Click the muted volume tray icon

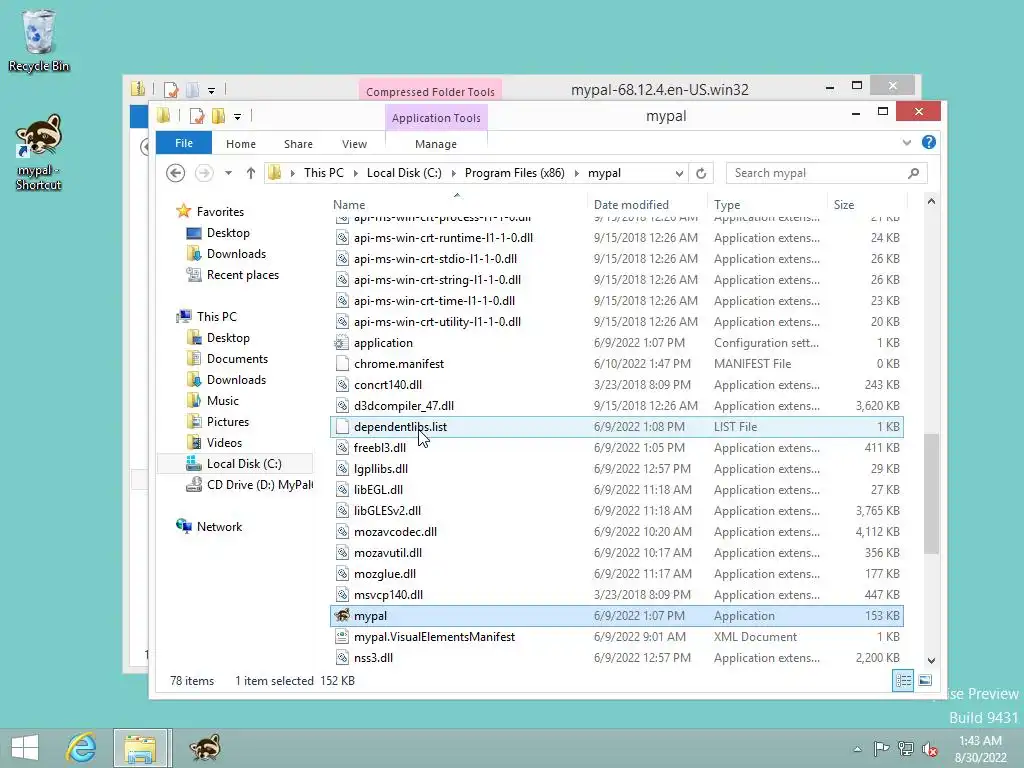929,749
